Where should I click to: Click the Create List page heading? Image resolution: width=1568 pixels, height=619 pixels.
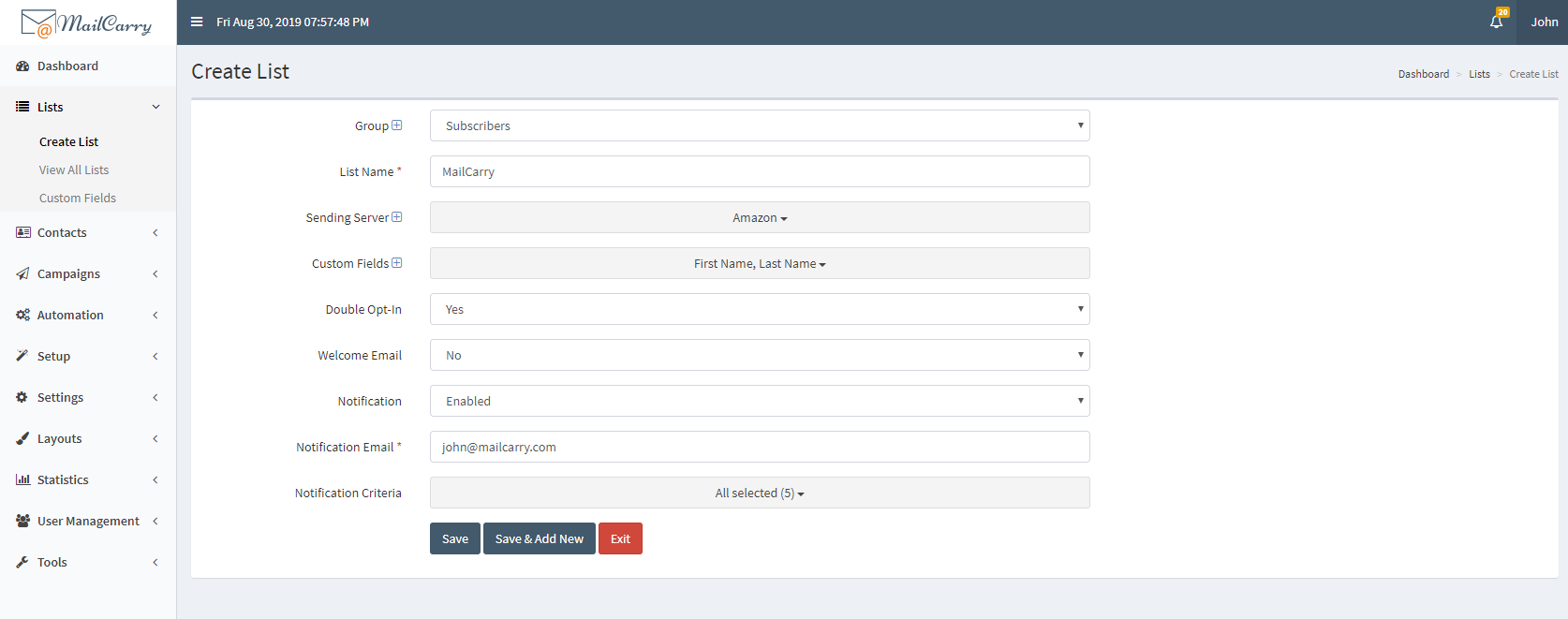[240, 71]
